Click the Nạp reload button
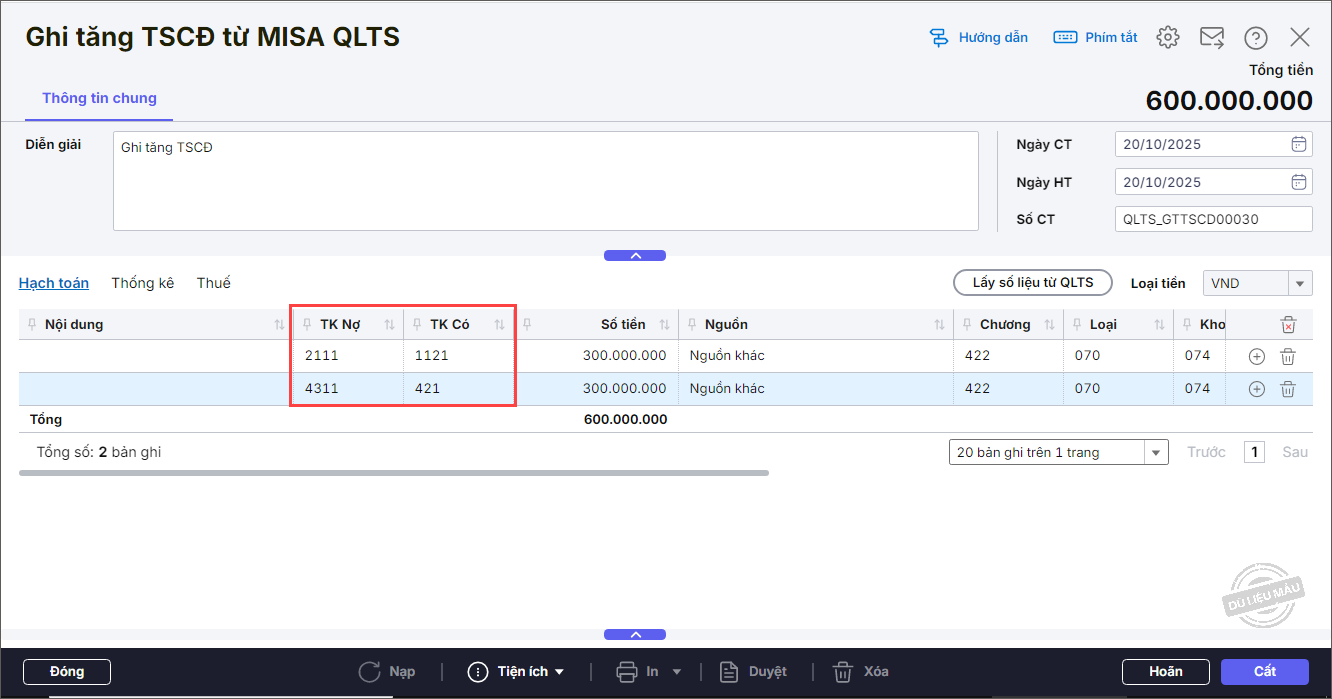The height and width of the screenshot is (699, 1332). [x=387, y=672]
